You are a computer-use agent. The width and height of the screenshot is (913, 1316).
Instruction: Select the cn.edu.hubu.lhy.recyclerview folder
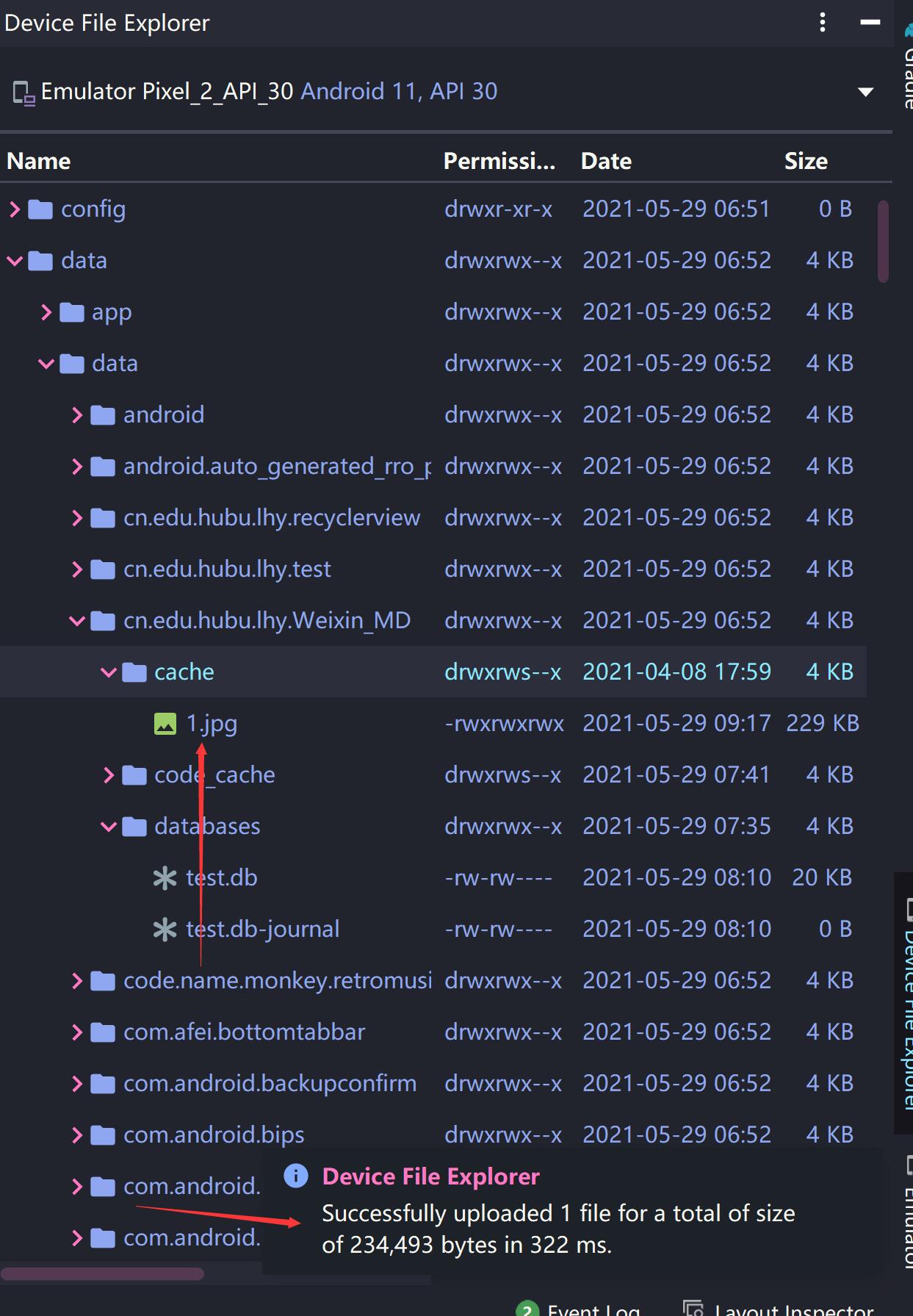point(271,518)
